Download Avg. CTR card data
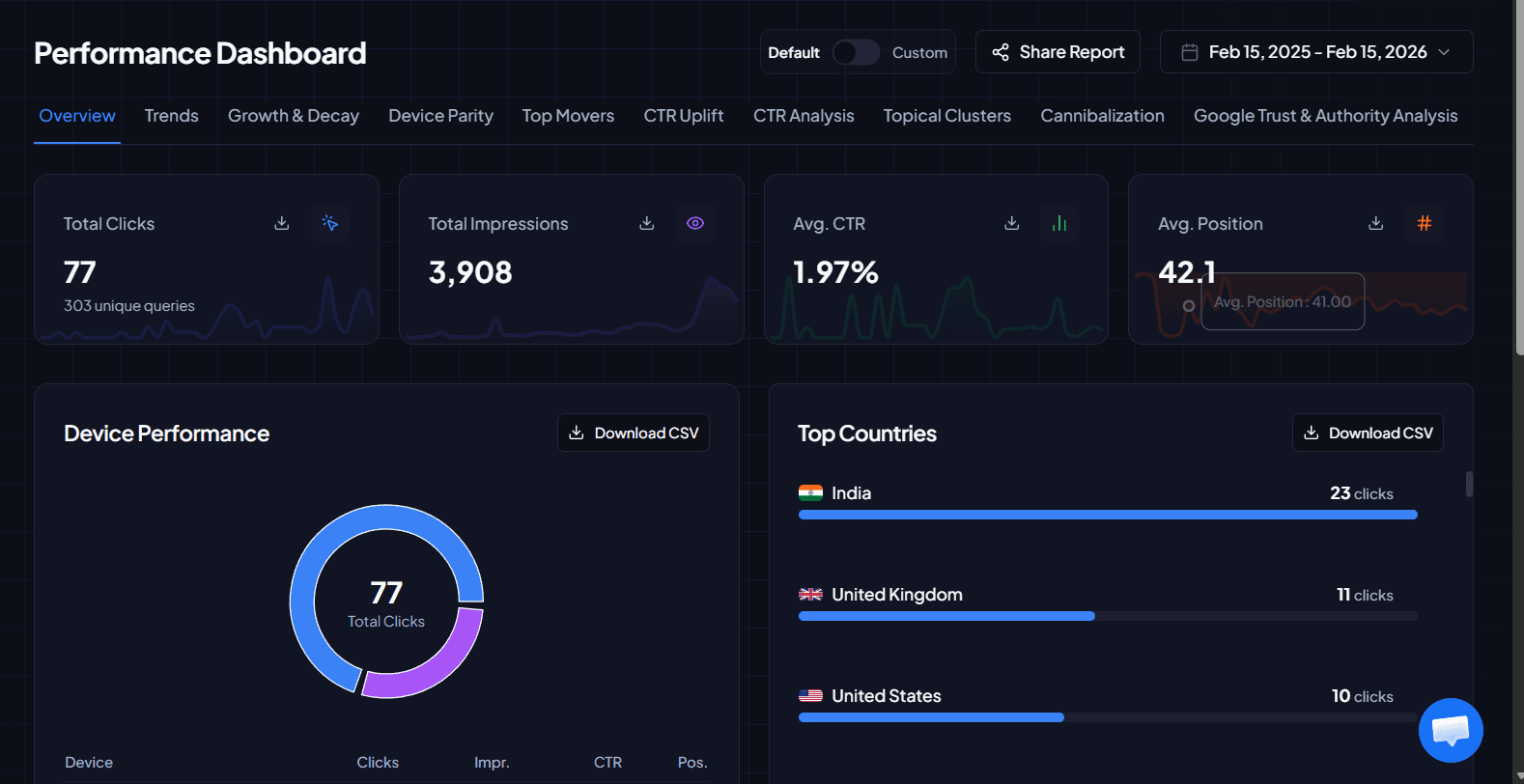This screenshot has height=784, width=1524. 1012,223
